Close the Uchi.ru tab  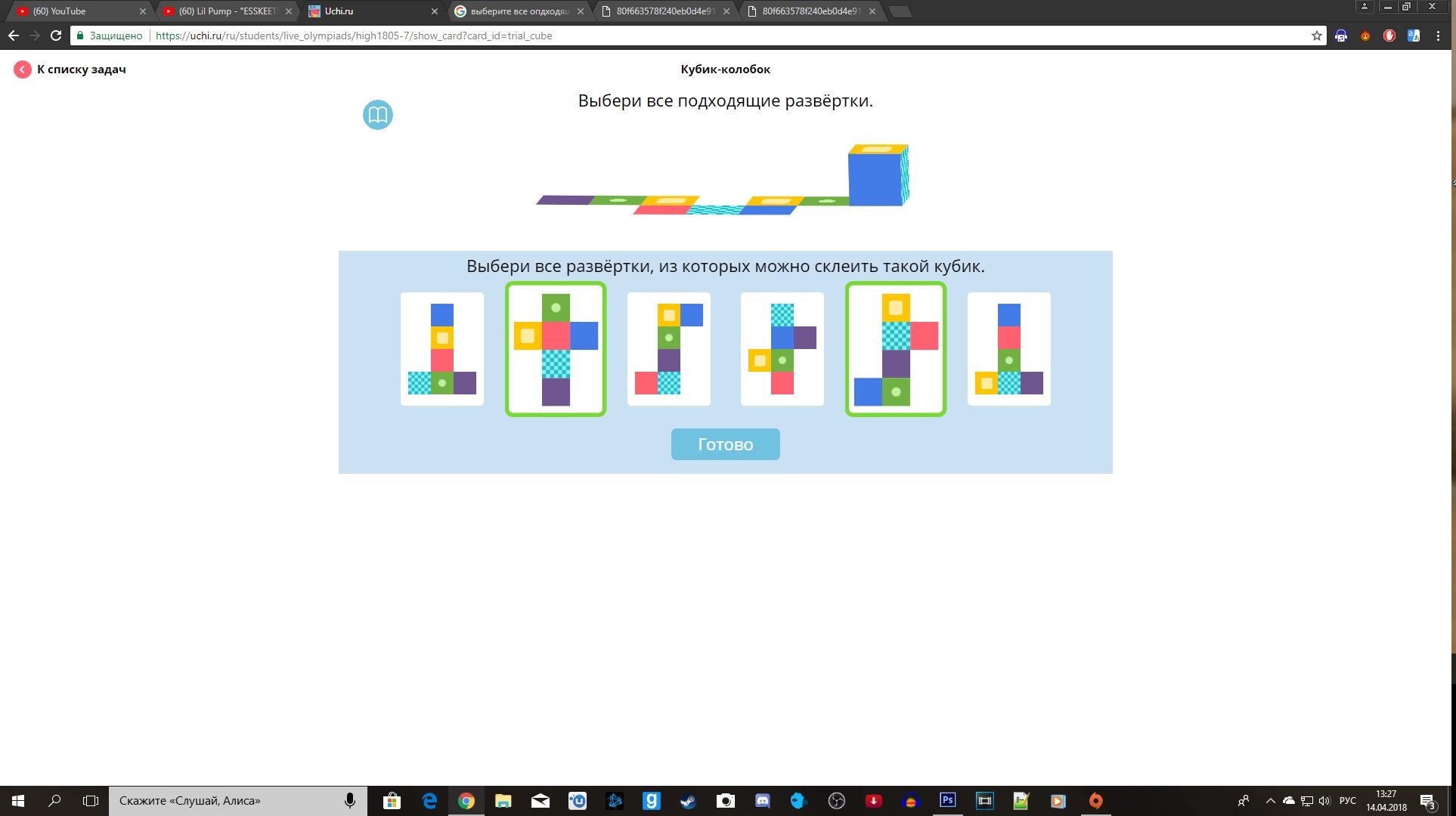tap(435, 11)
